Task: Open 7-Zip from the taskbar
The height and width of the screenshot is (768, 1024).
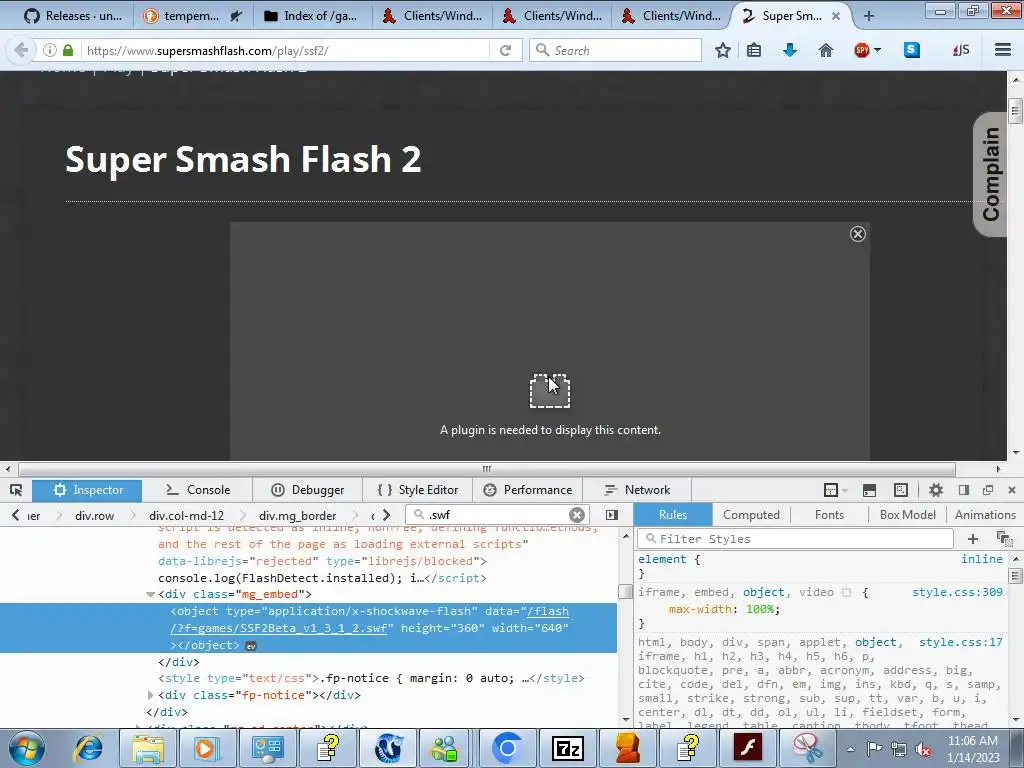Action: click(567, 748)
